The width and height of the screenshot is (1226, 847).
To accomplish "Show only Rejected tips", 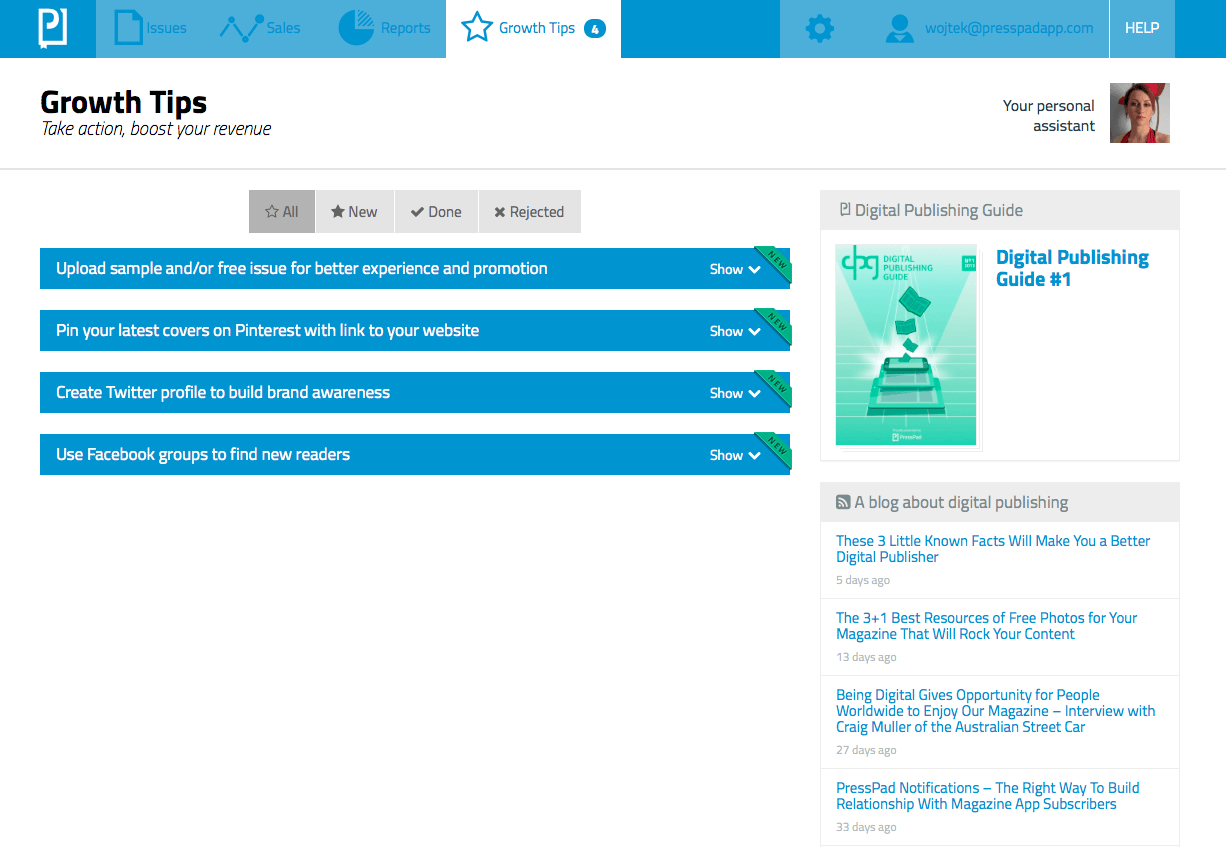I will [x=529, y=212].
